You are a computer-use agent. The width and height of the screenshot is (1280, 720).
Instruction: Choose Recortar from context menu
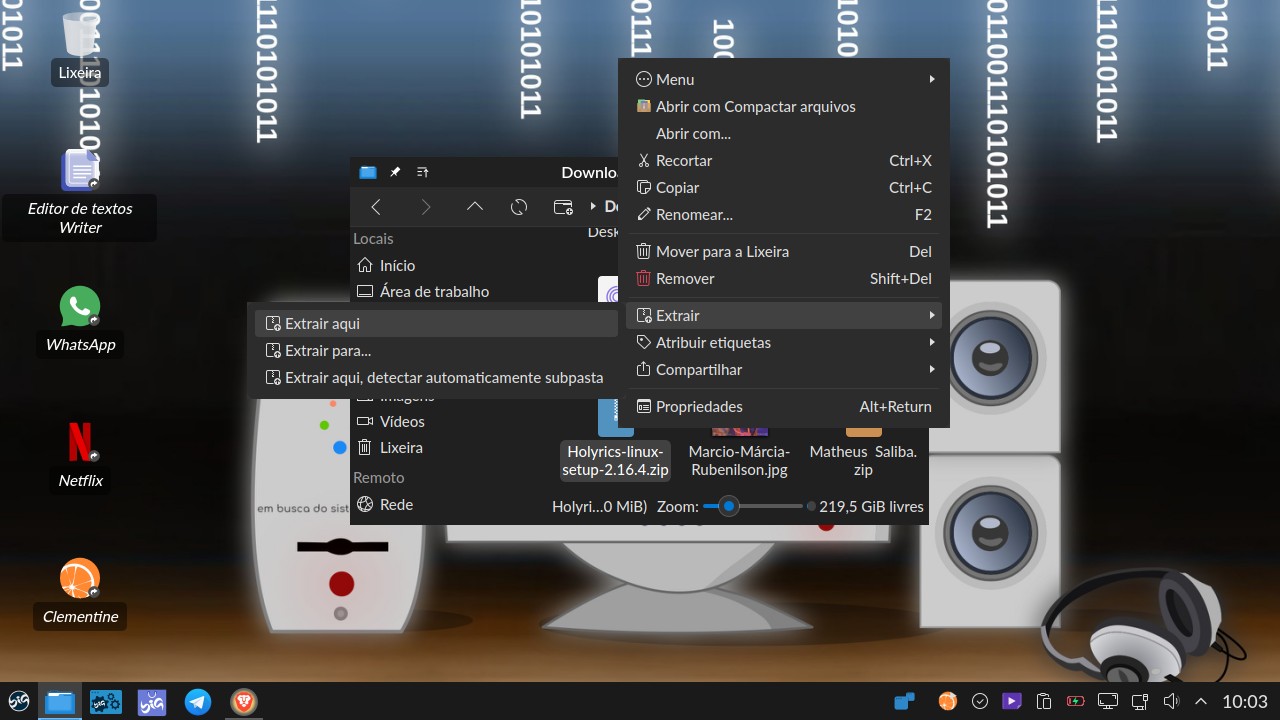coord(784,160)
